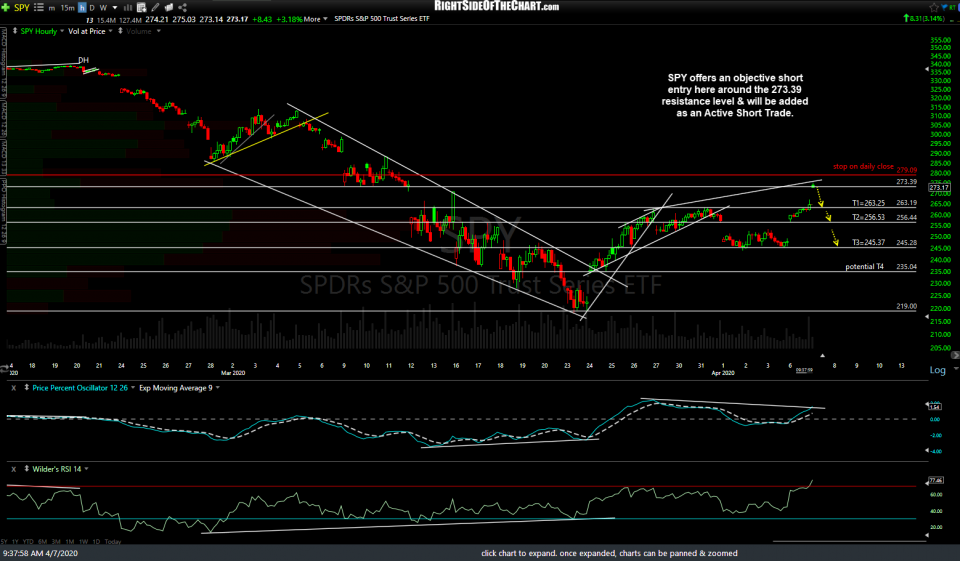Open the add indicator template icon
This screenshot has height=561, width=960.
click(x=141, y=7)
